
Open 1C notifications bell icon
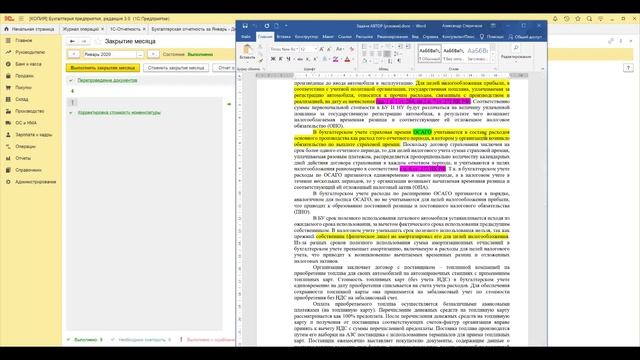[x=555, y=19]
